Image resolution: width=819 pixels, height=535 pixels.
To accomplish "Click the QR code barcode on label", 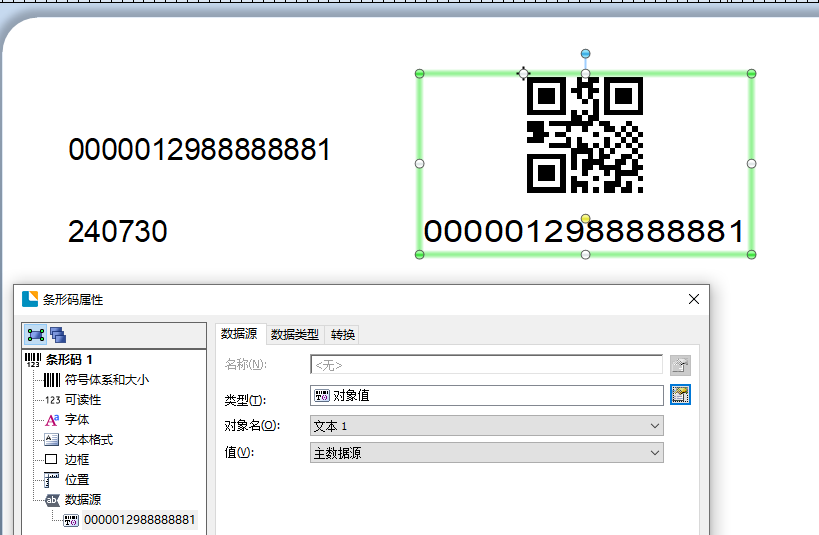I will coord(584,135).
